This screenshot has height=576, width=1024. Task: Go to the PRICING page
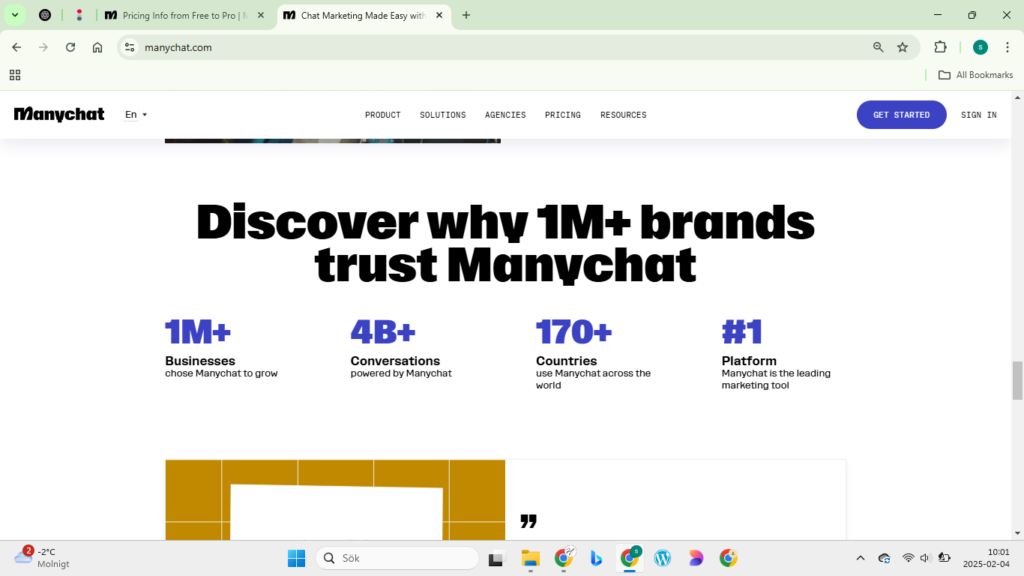coord(563,115)
